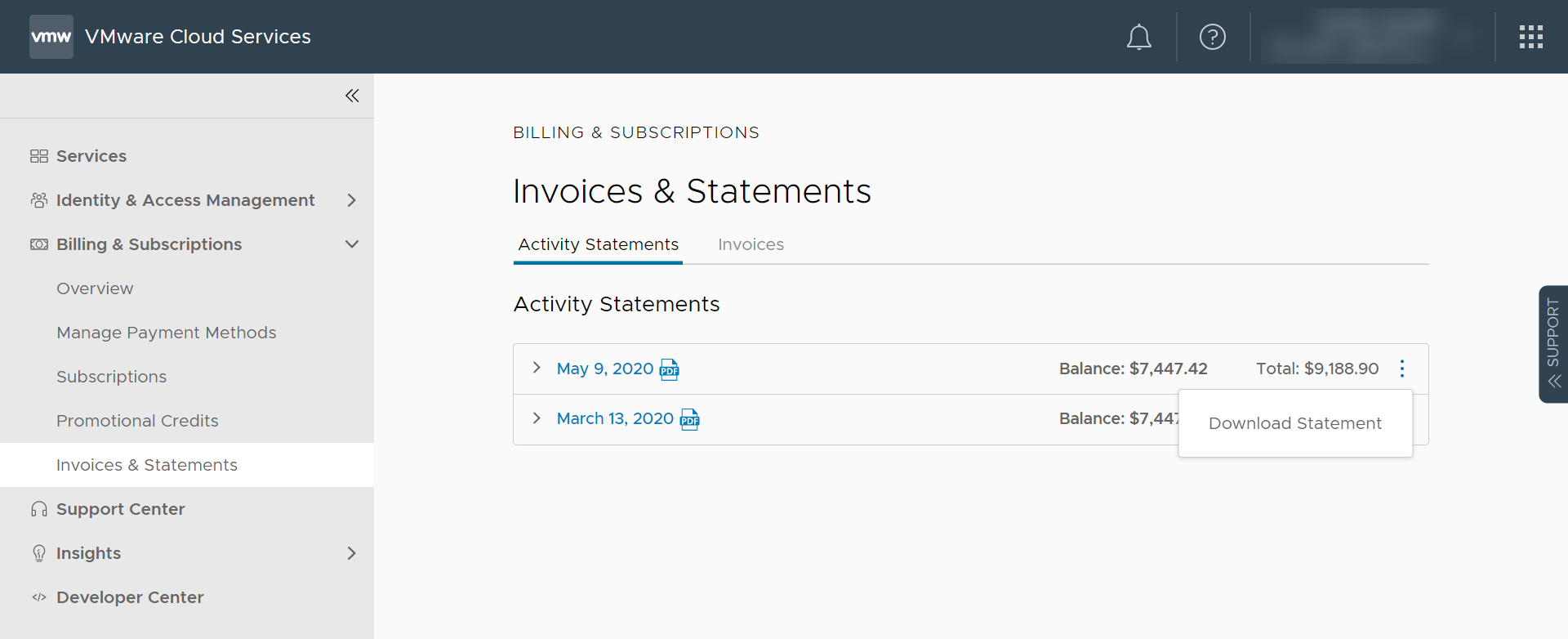1568x639 pixels.
Task: Click the Identity & Access Management users icon
Action: 39,200
